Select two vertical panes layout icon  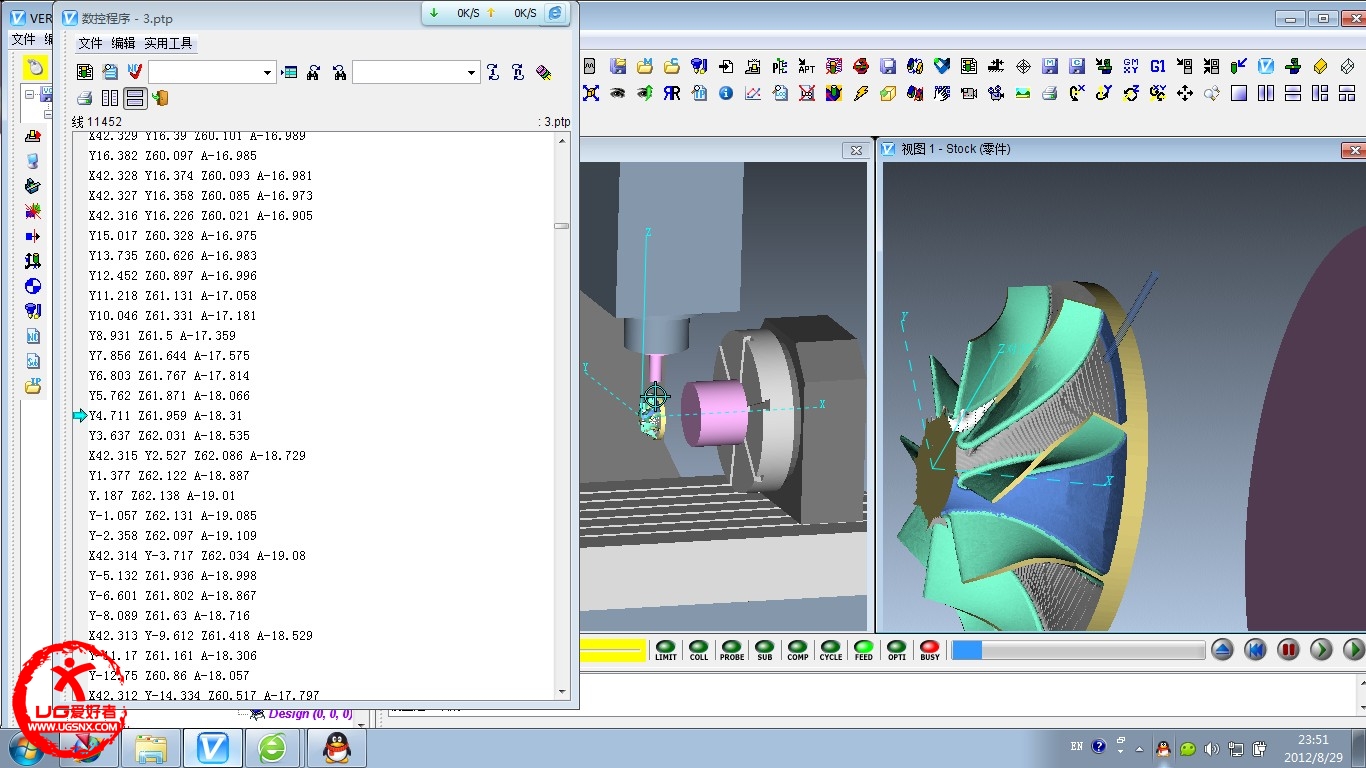(1265, 93)
